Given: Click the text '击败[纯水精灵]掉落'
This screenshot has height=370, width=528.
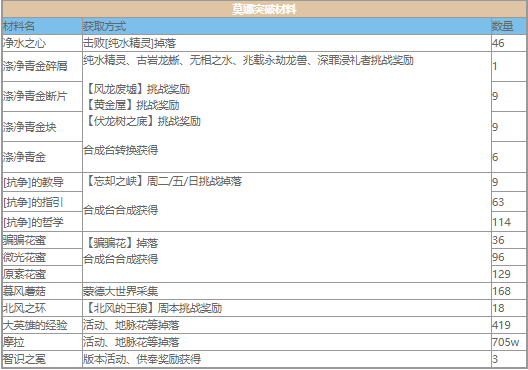Looking at the screenshot, I should 130,43.
